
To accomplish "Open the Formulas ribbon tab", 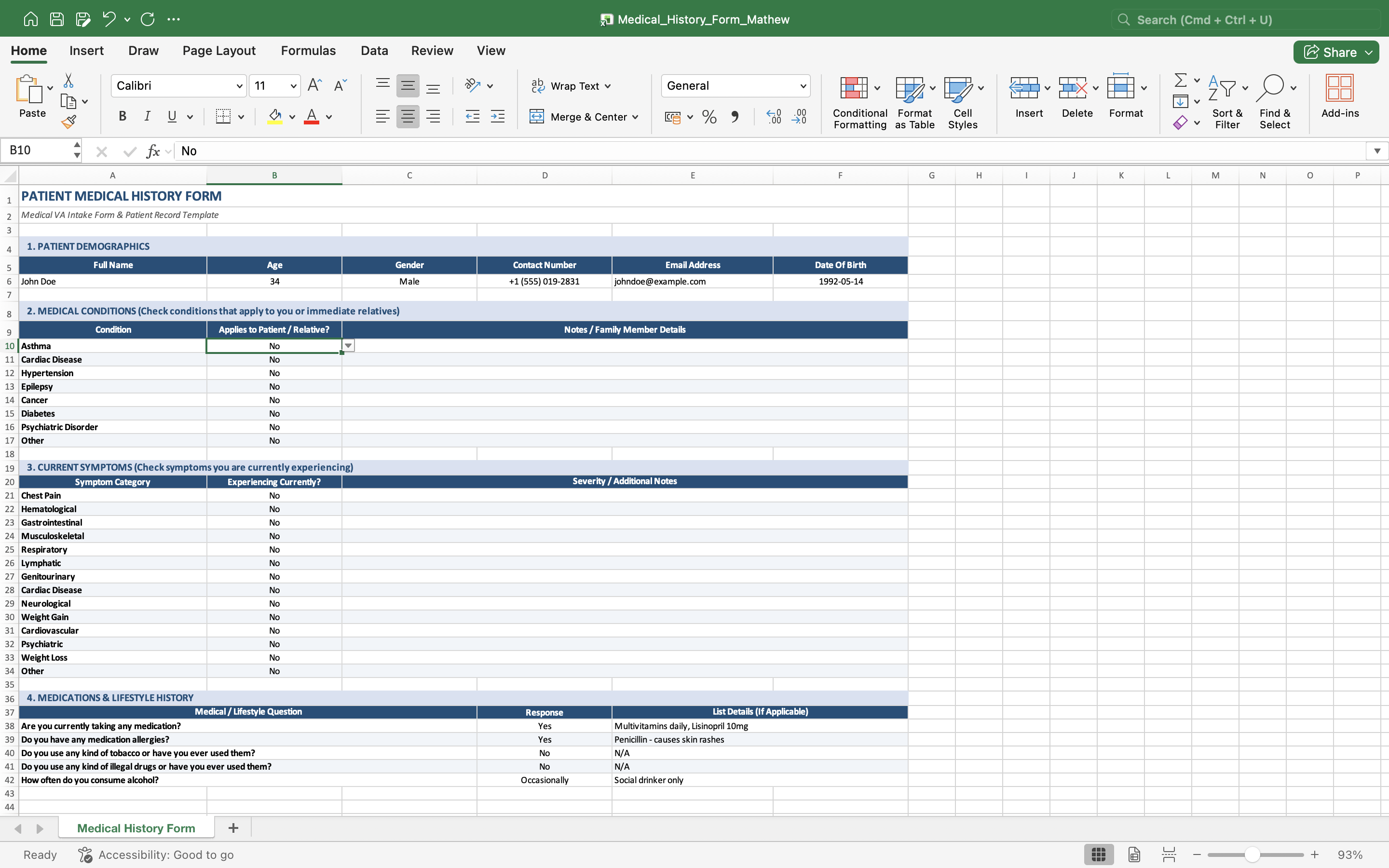I will point(308,51).
